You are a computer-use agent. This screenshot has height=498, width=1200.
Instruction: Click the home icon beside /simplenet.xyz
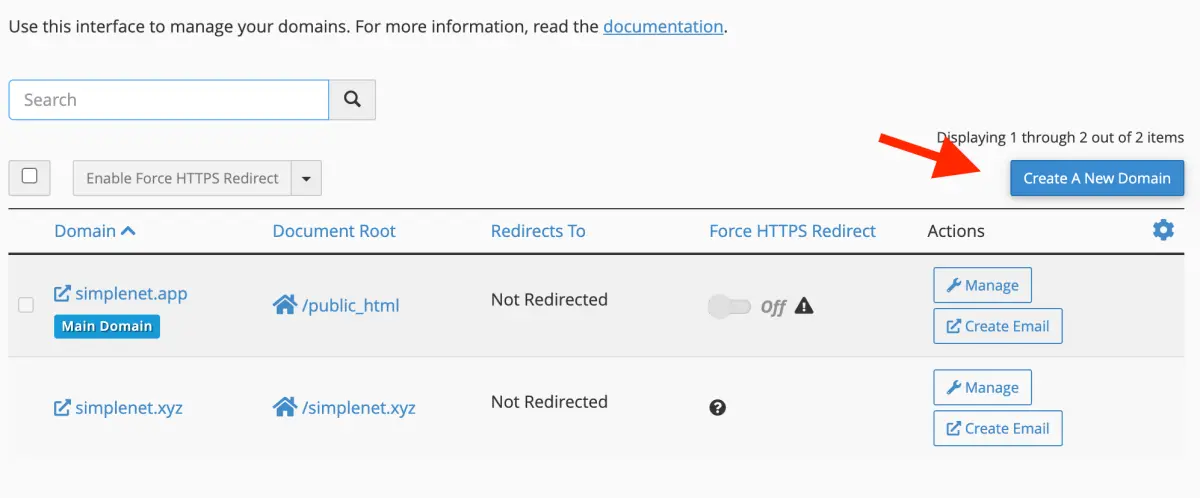point(284,407)
